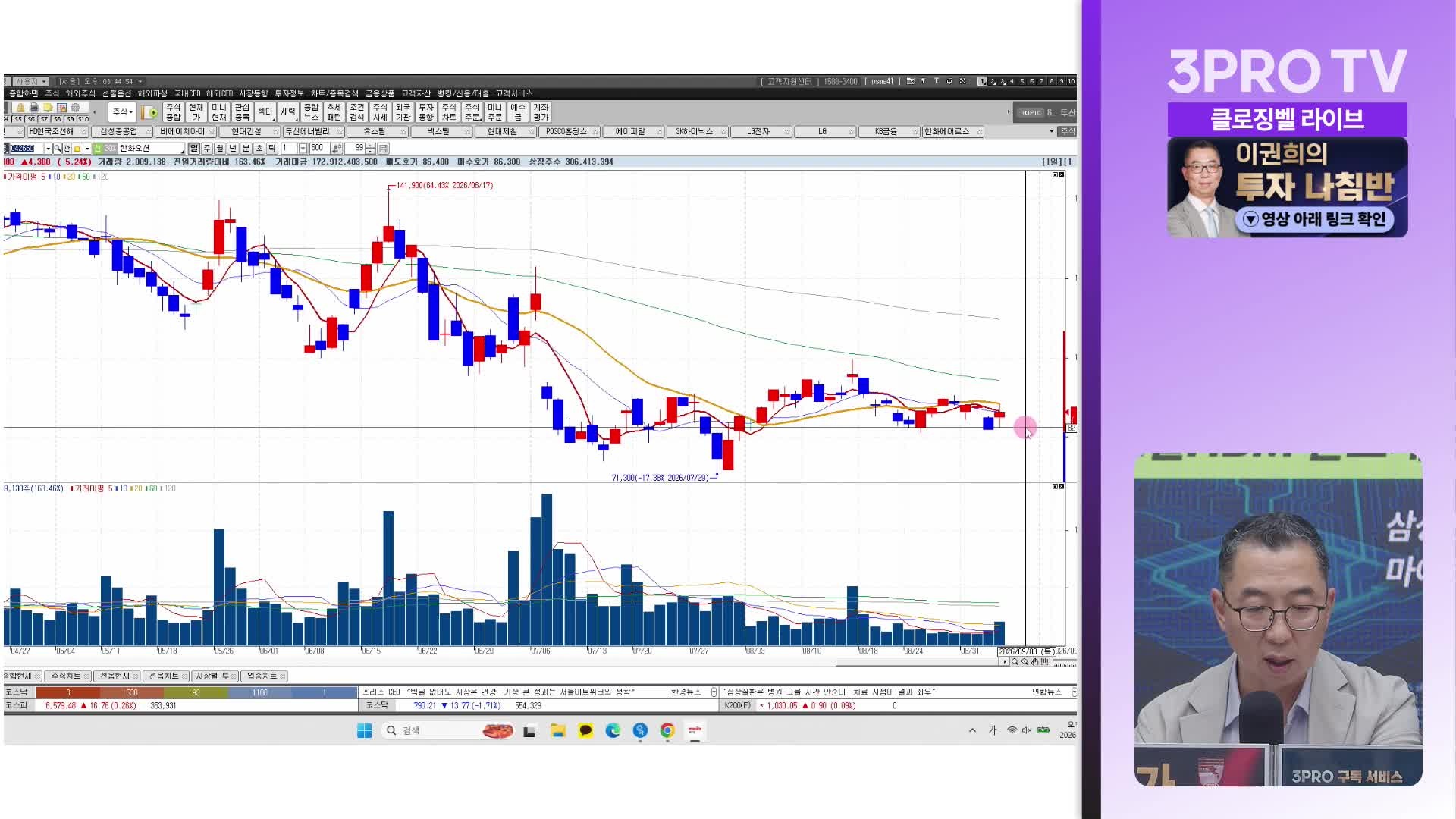Click the volume icon in system tray
The image size is (1456, 819).
tap(1027, 730)
